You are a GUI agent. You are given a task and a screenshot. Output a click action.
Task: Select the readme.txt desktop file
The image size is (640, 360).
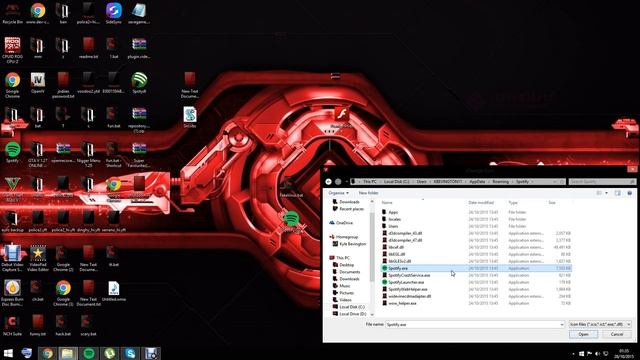(88, 48)
